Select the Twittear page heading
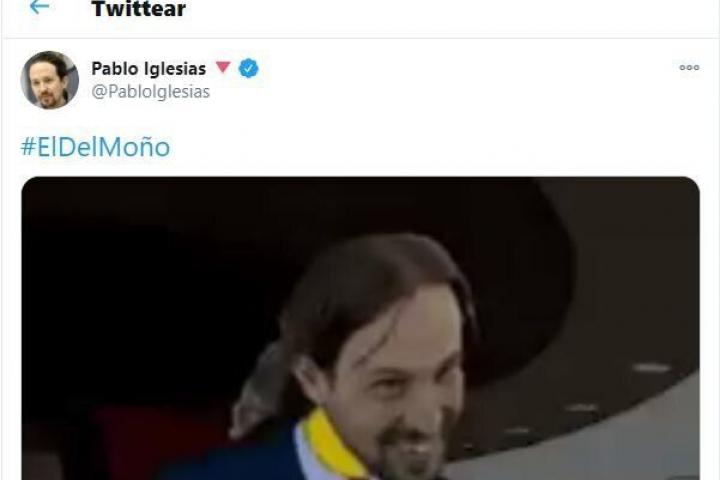 tap(139, 9)
